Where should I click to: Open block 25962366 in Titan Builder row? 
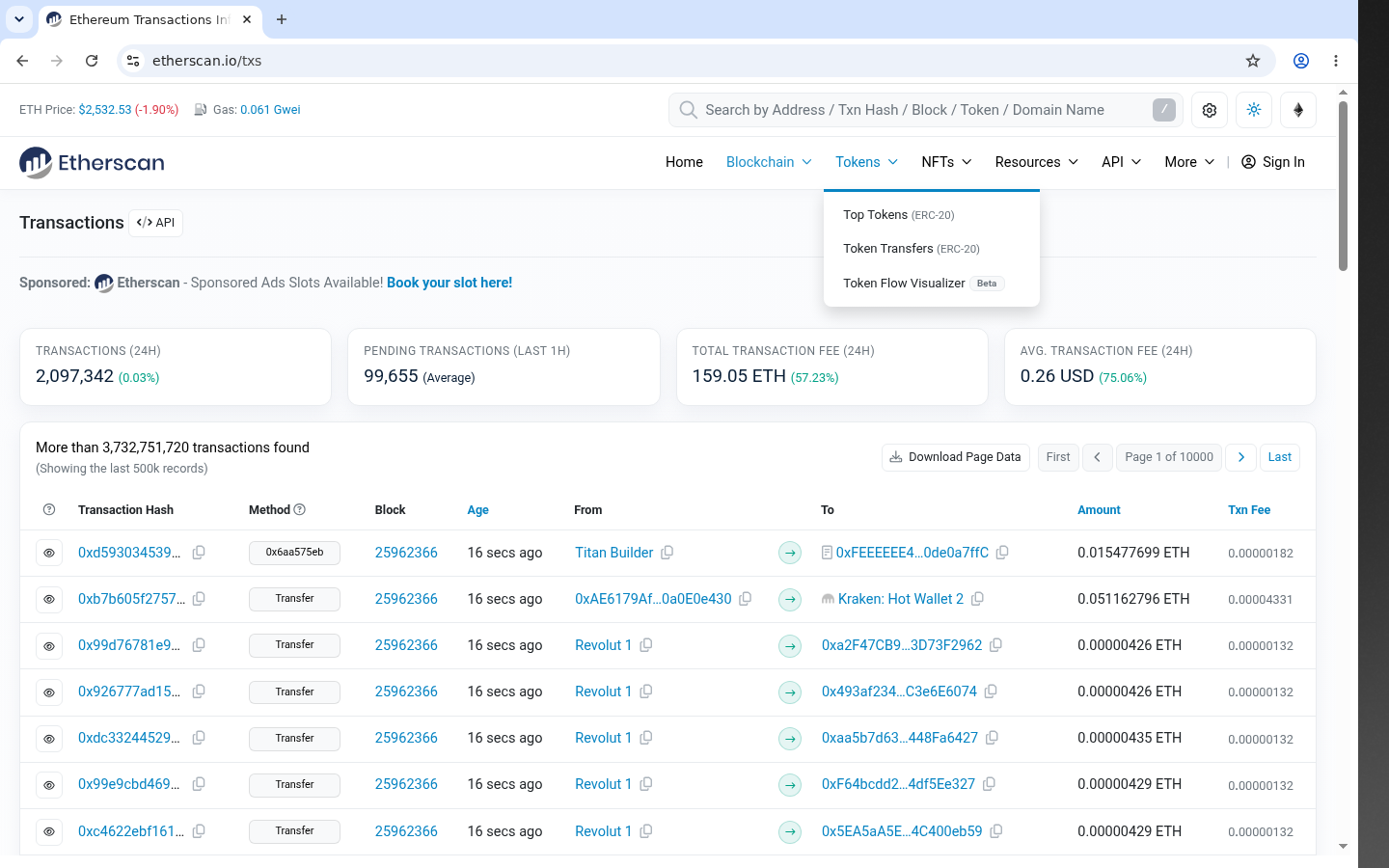click(x=406, y=553)
